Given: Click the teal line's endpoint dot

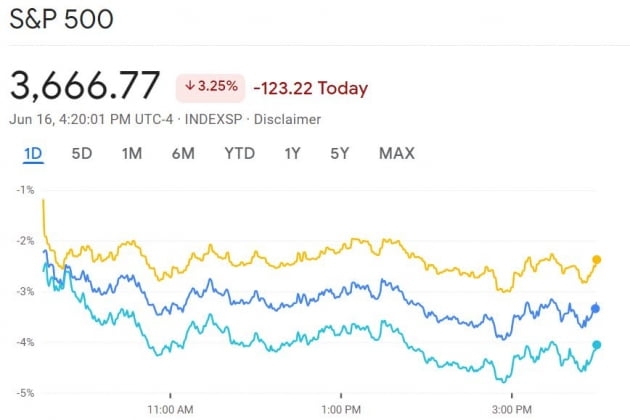Looking at the screenshot, I should (x=596, y=345).
